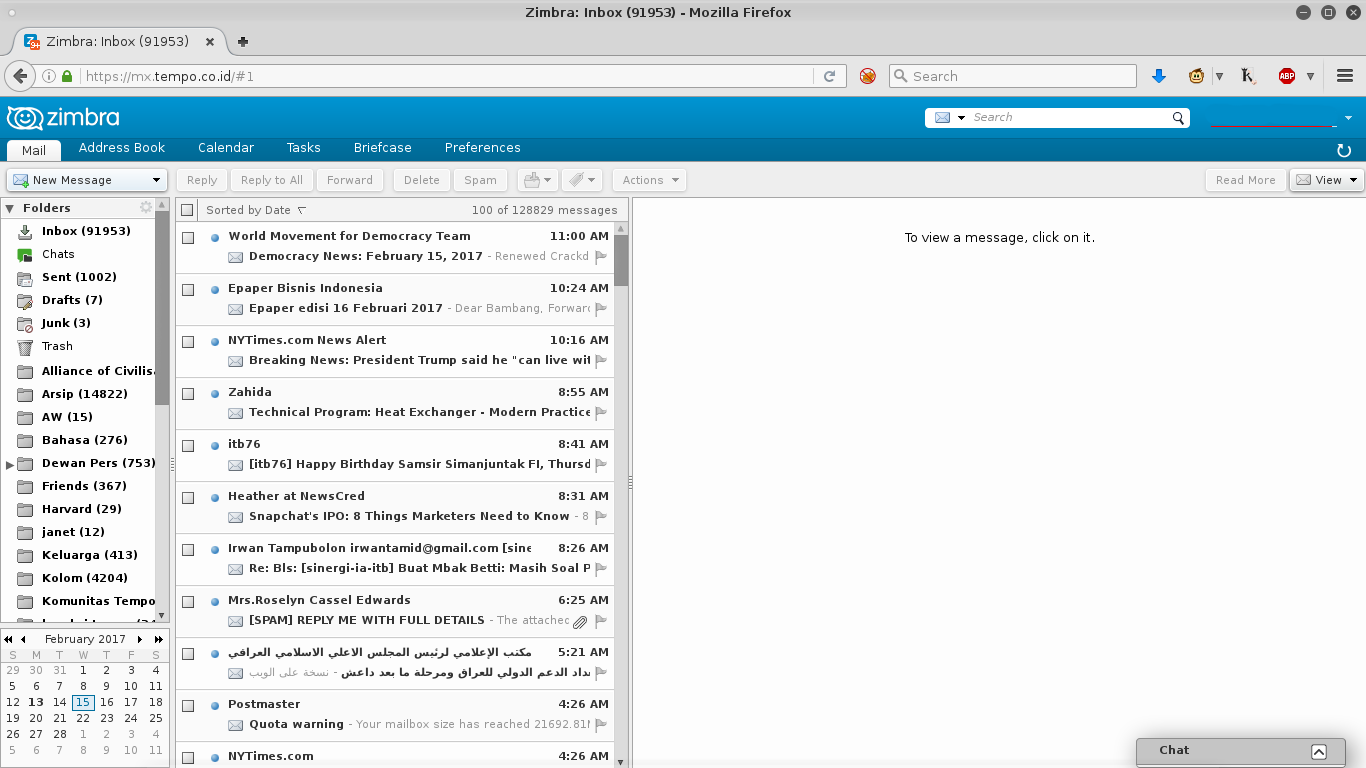Viewport: 1366px width, 768px height.
Task: Open the Drafts folder
Action: pos(72,300)
